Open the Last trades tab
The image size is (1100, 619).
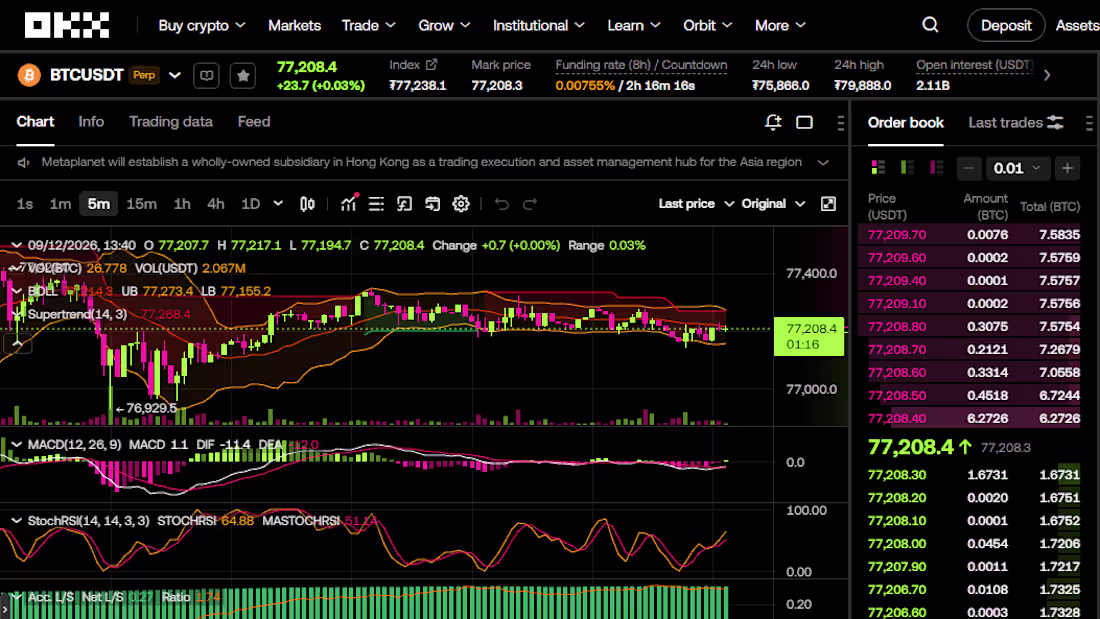1005,123
